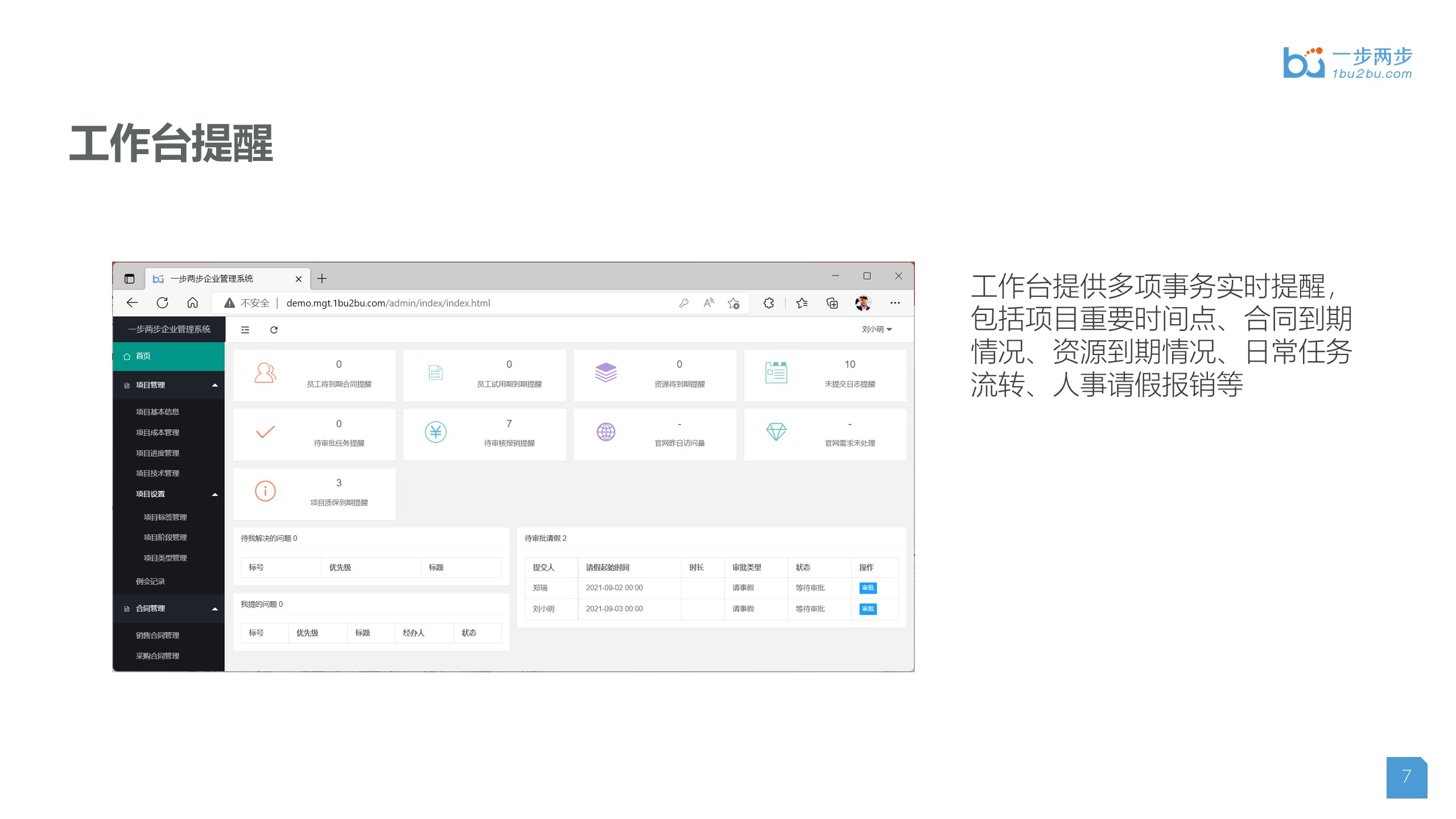Click 审批 button for 郑瑞's leave request
1456x819 pixels.
click(868, 588)
